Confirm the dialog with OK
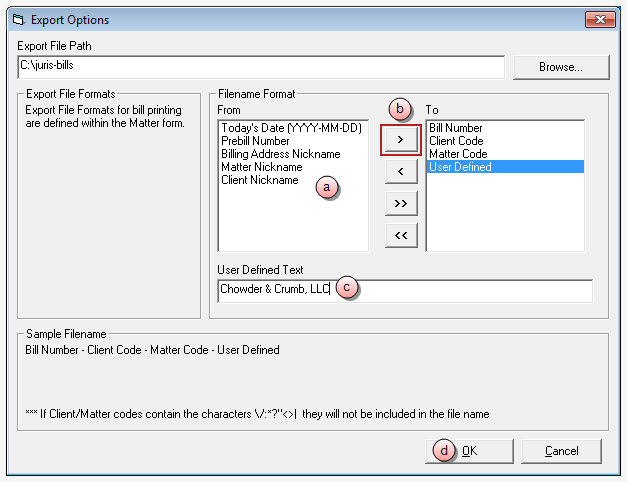The width and height of the screenshot is (627, 482). pyautogui.click(x=469, y=451)
